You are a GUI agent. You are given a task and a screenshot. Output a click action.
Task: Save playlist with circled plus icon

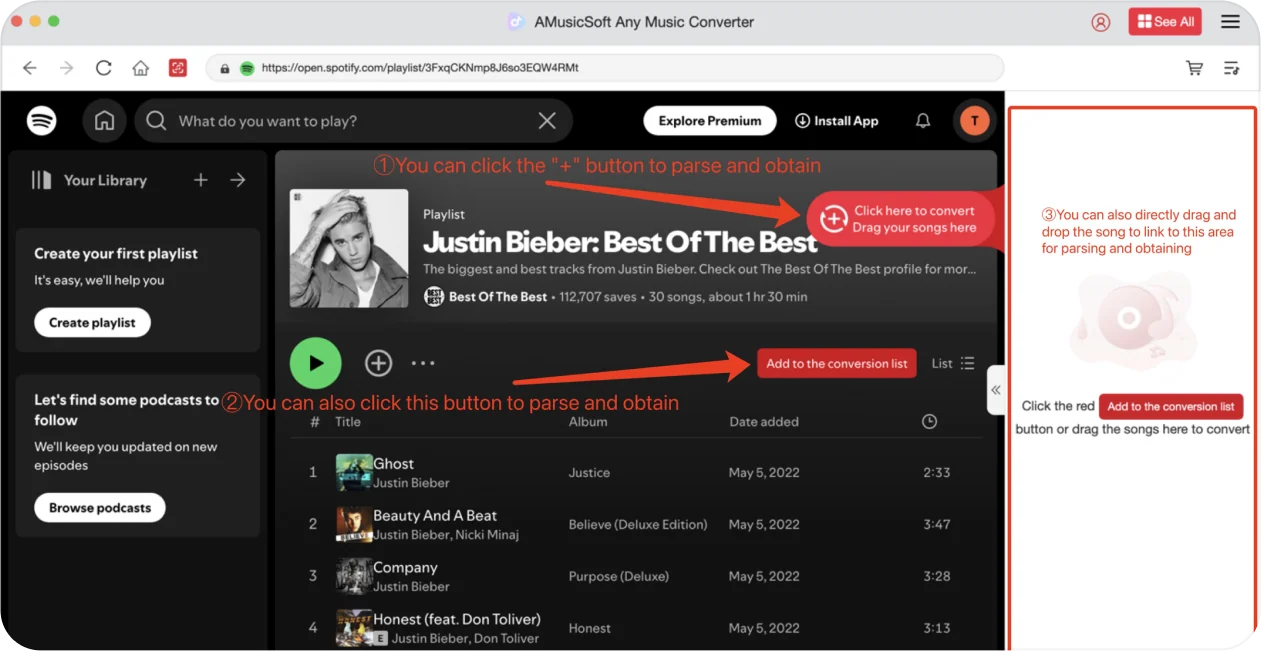click(x=378, y=363)
